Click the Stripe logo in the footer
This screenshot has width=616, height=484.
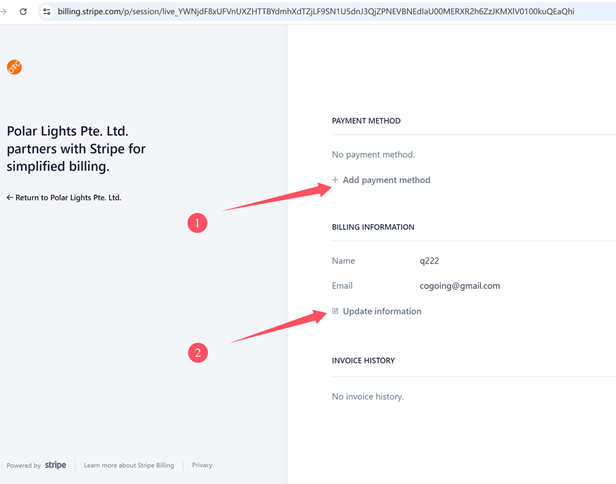click(x=55, y=465)
